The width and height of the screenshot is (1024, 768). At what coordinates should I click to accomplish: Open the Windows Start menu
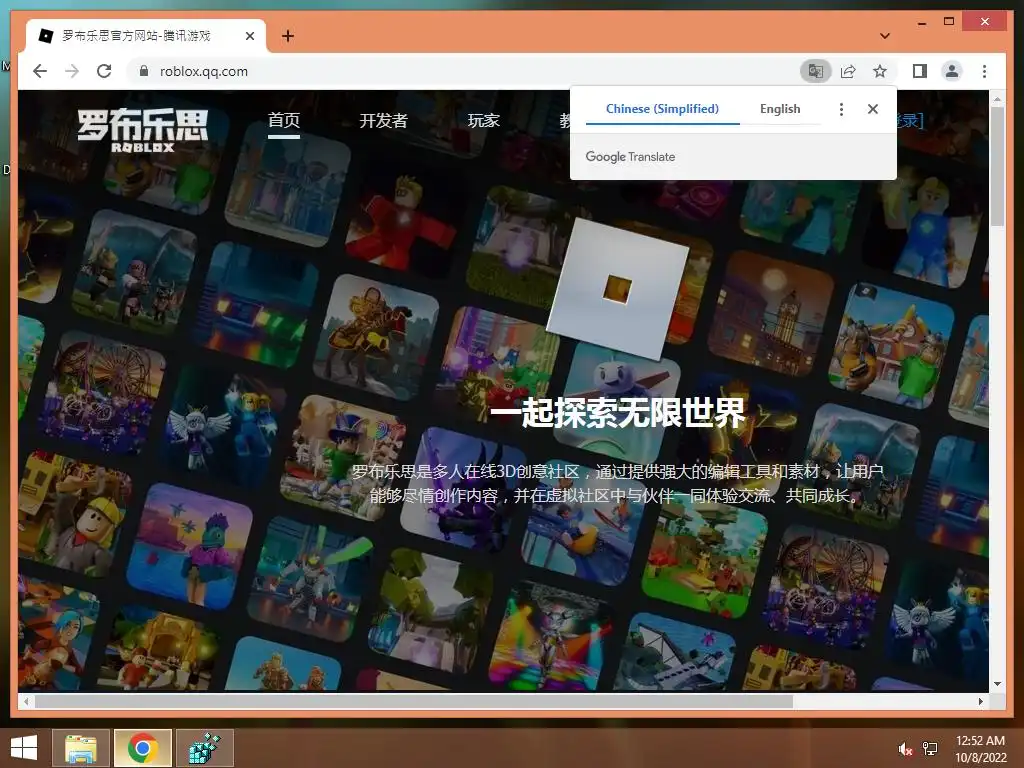tap(24, 748)
